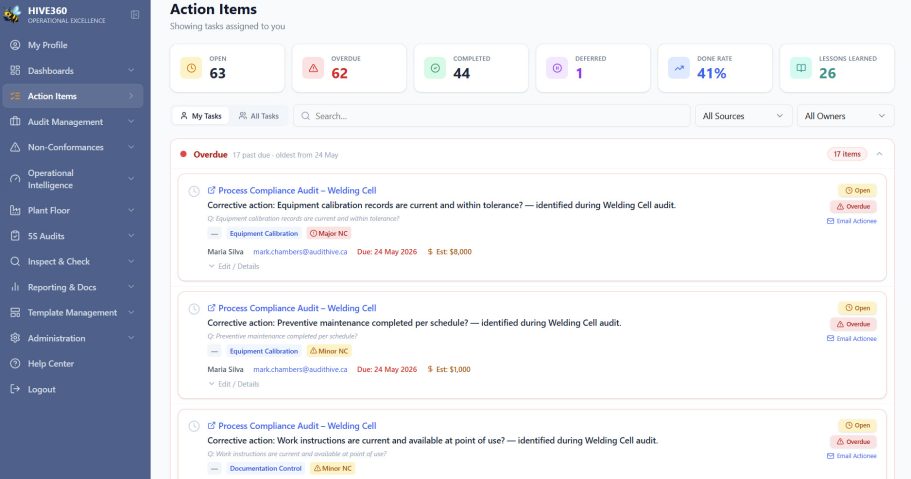Click the HIVE360 bee logo
911x479 pixels.
pyautogui.click(x=12, y=14)
